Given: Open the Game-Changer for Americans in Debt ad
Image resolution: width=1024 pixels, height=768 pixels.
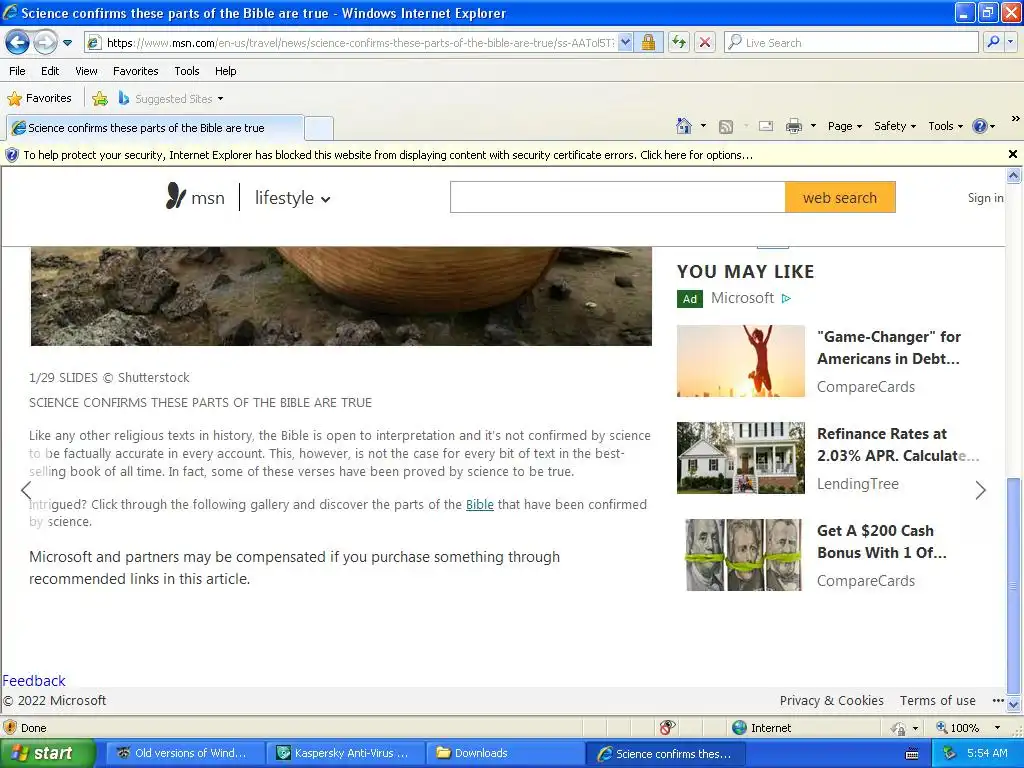Looking at the screenshot, I should pyautogui.click(x=889, y=347).
